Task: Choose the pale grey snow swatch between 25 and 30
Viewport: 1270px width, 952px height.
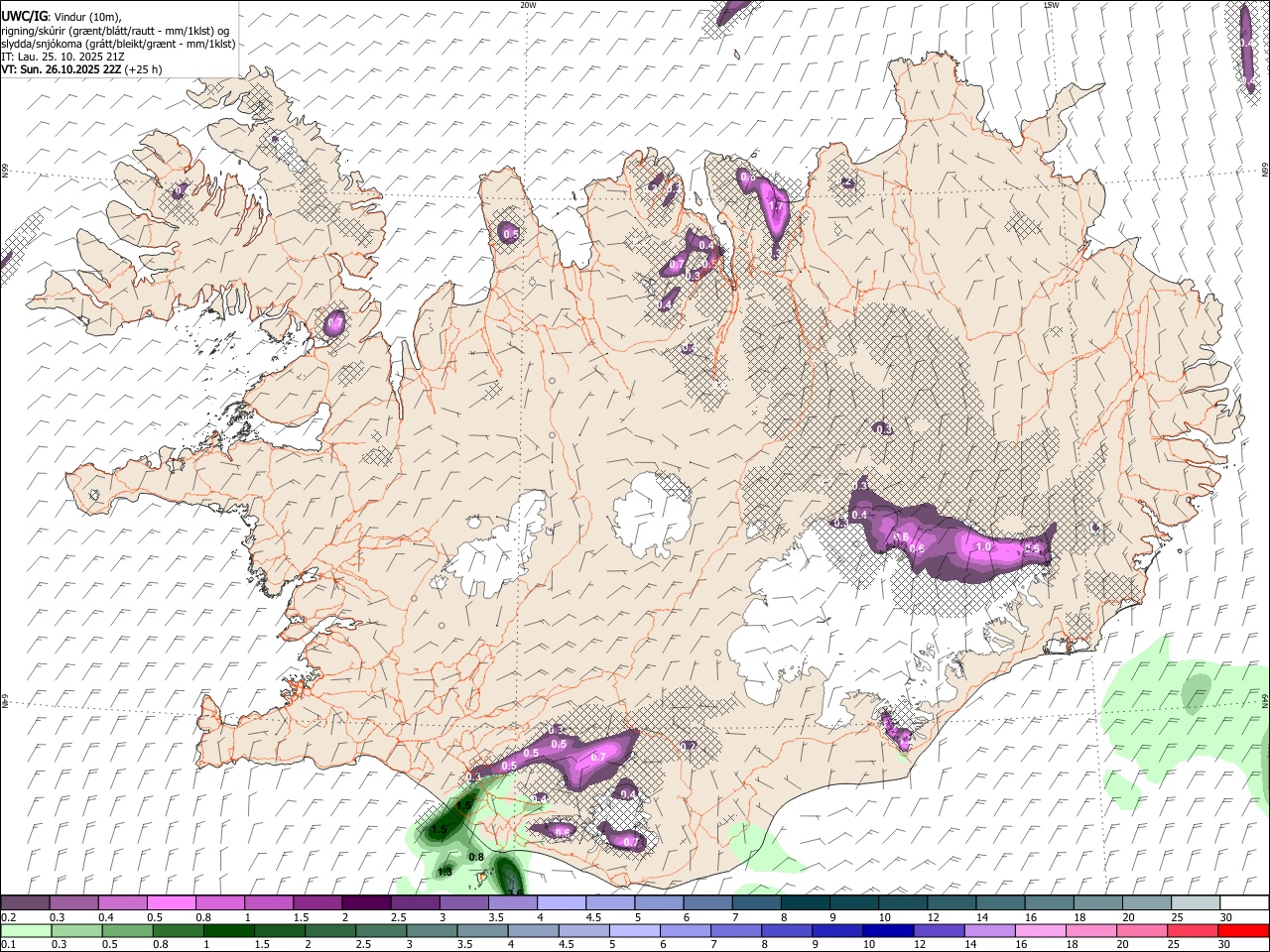Action: click(x=1196, y=902)
